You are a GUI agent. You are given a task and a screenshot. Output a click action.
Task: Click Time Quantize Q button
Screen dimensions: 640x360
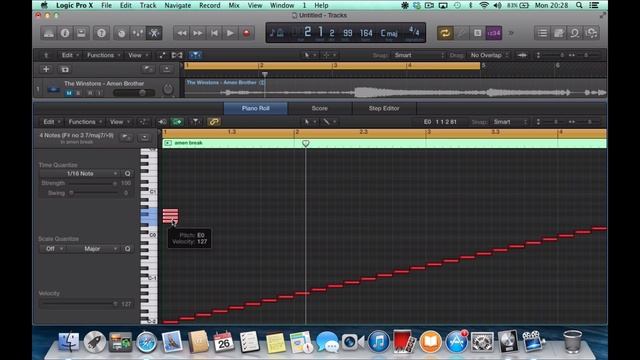(127, 173)
